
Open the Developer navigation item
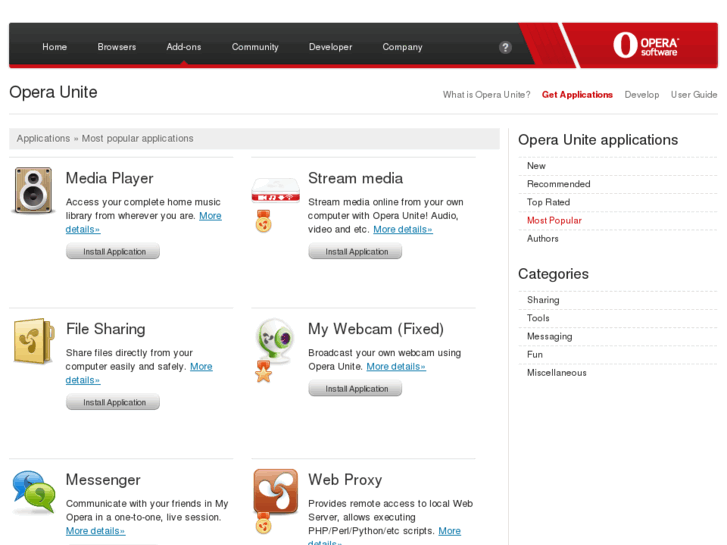click(x=331, y=47)
